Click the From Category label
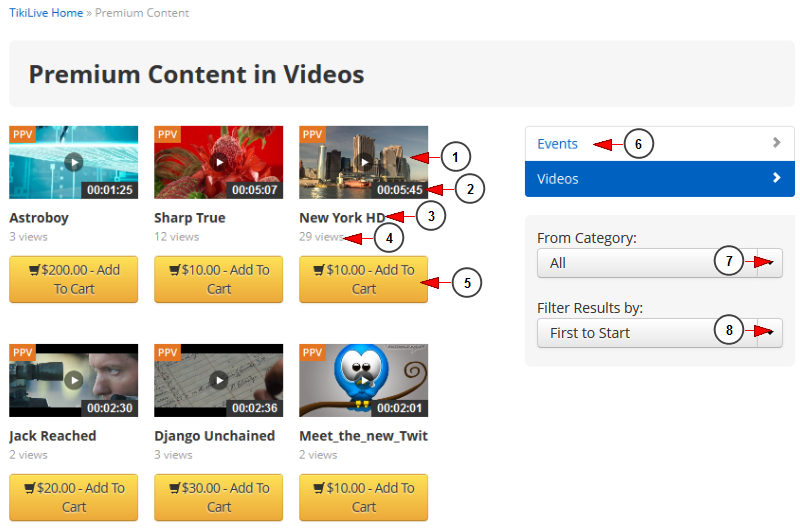 587,238
